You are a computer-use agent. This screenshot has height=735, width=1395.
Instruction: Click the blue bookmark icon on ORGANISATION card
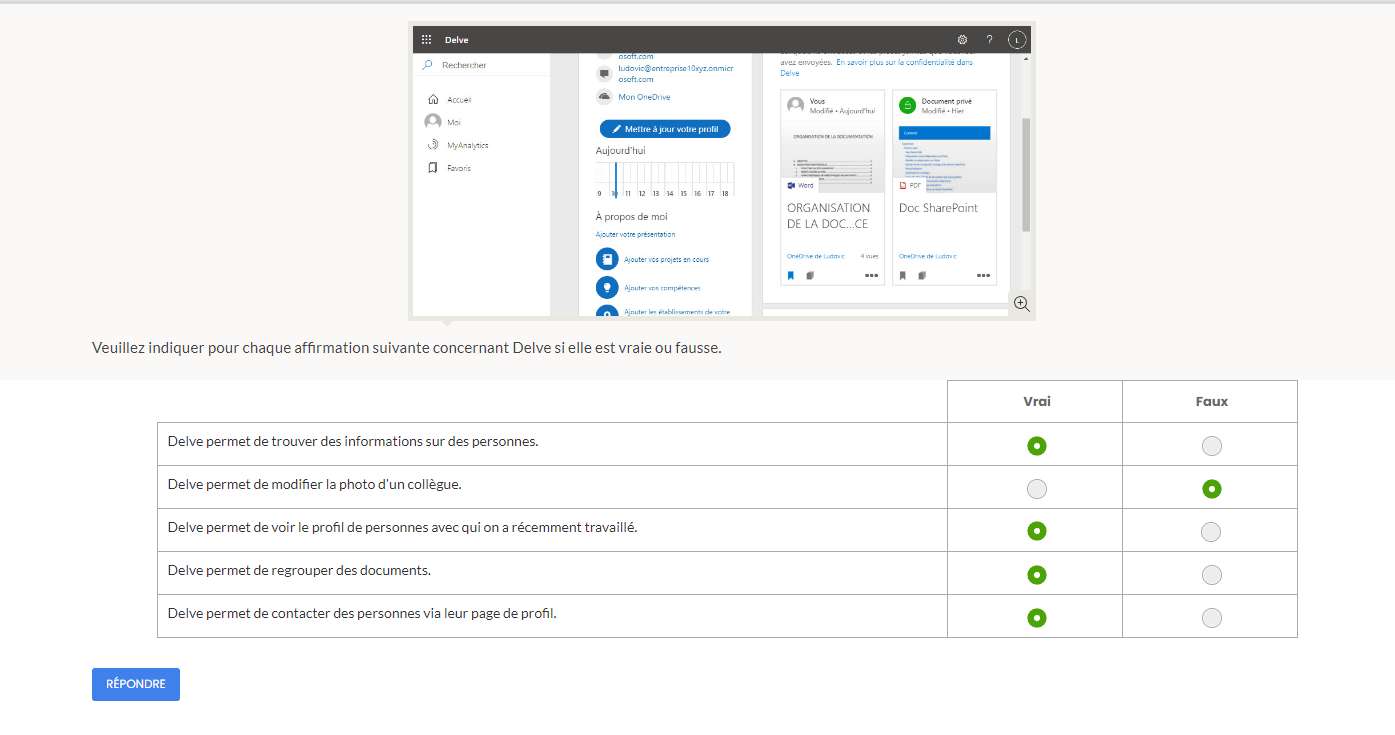pos(790,275)
